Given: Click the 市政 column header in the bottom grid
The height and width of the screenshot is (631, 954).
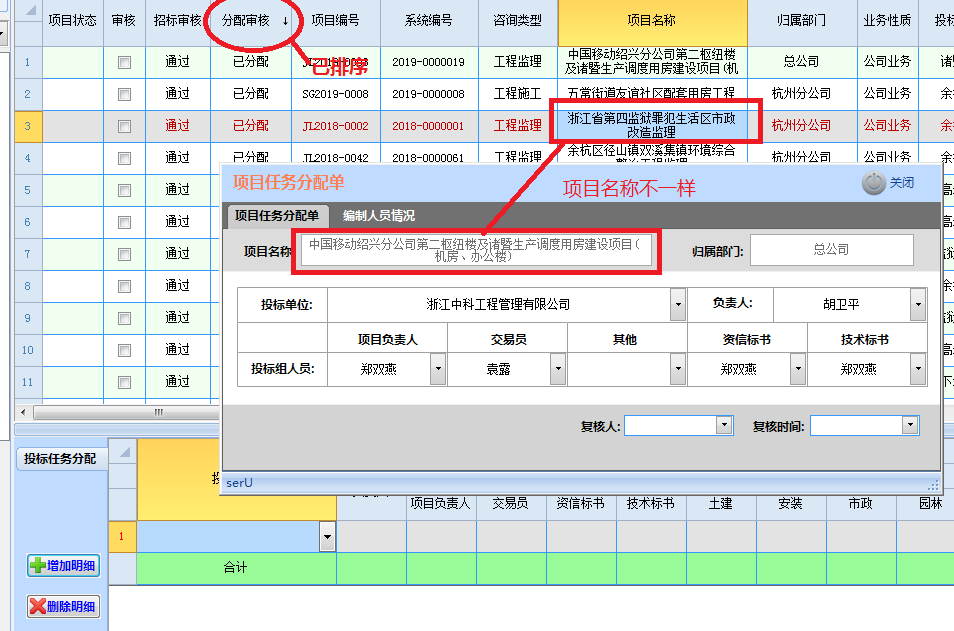Looking at the screenshot, I should pos(861,504).
